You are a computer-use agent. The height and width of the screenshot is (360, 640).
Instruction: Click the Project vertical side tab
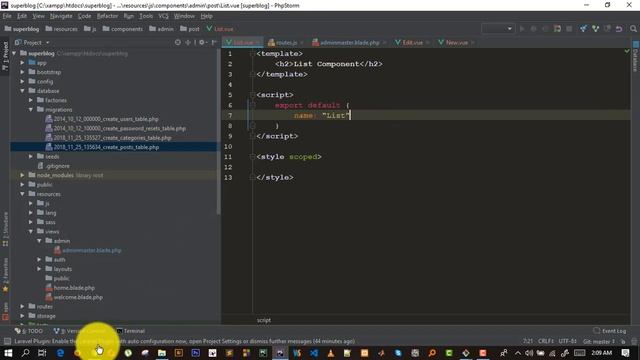pyautogui.click(x=5, y=56)
